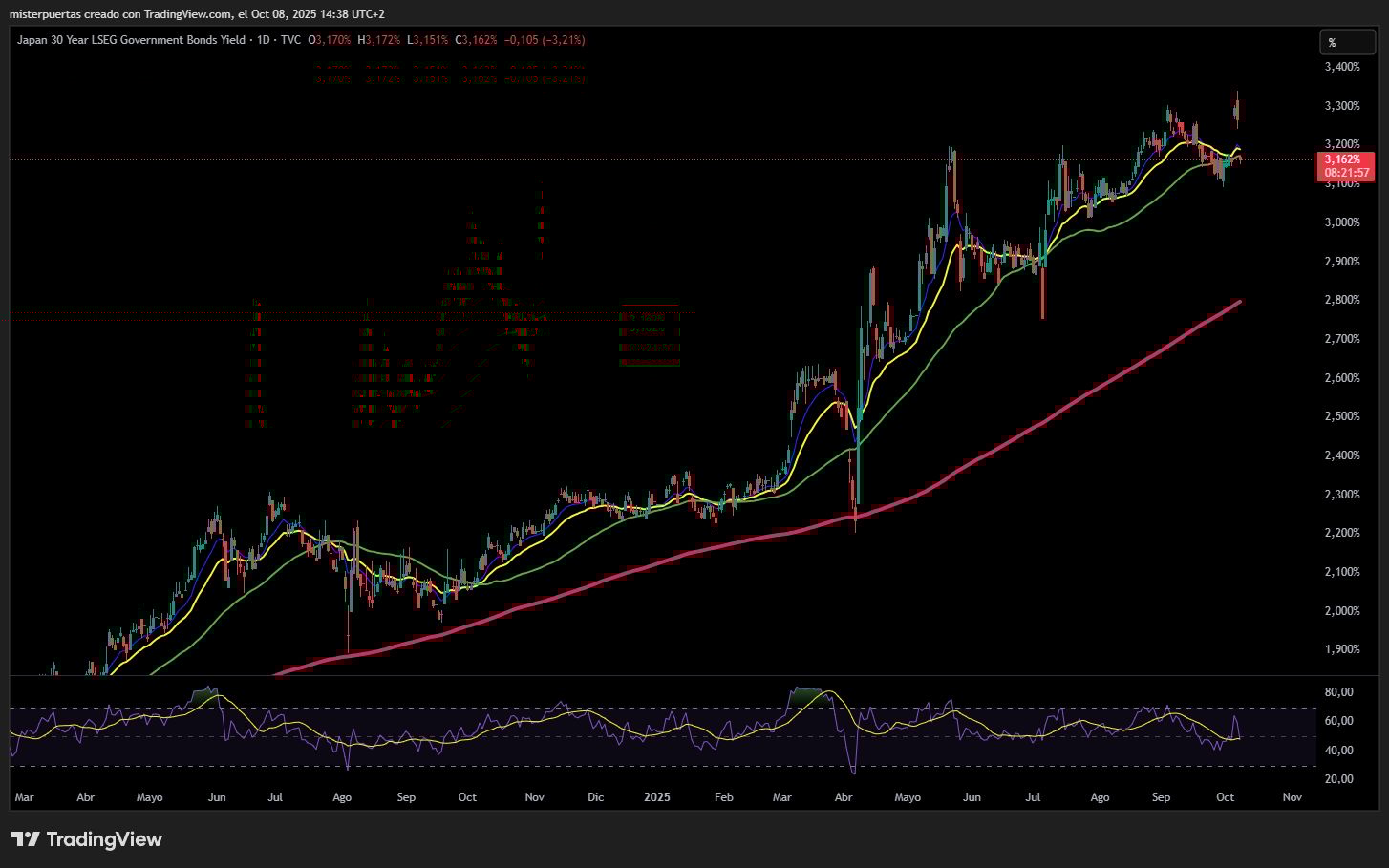Select the open value O3,170%

pos(330,40)
